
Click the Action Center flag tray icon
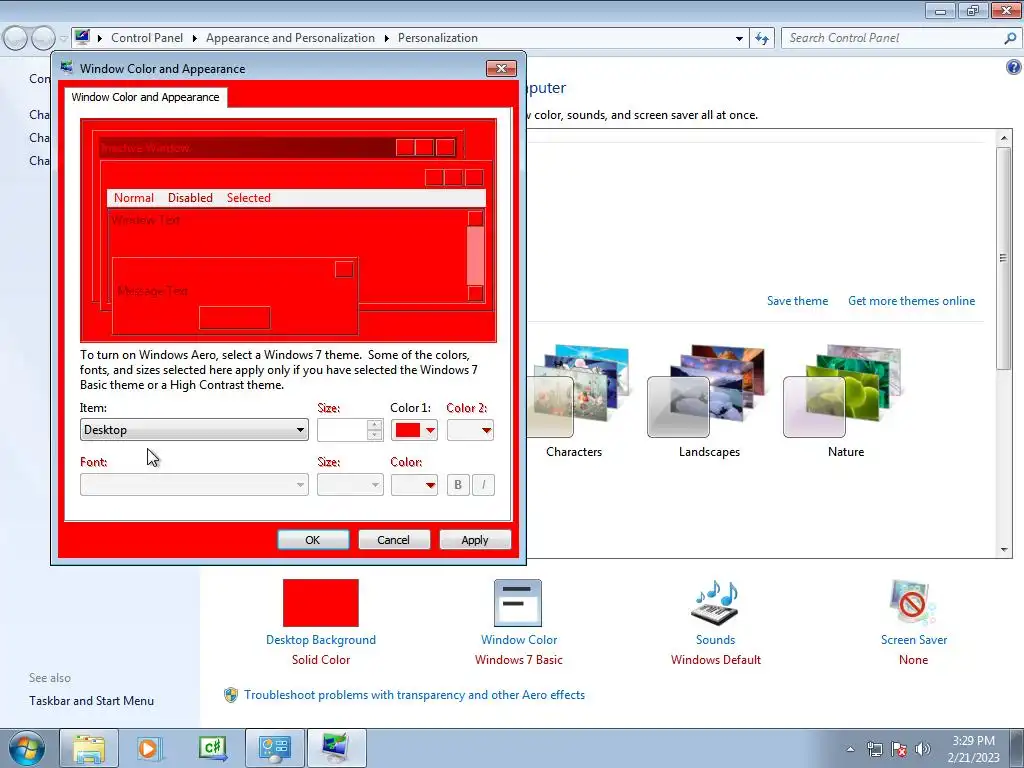pyautogui.click(x=899, y=749)
